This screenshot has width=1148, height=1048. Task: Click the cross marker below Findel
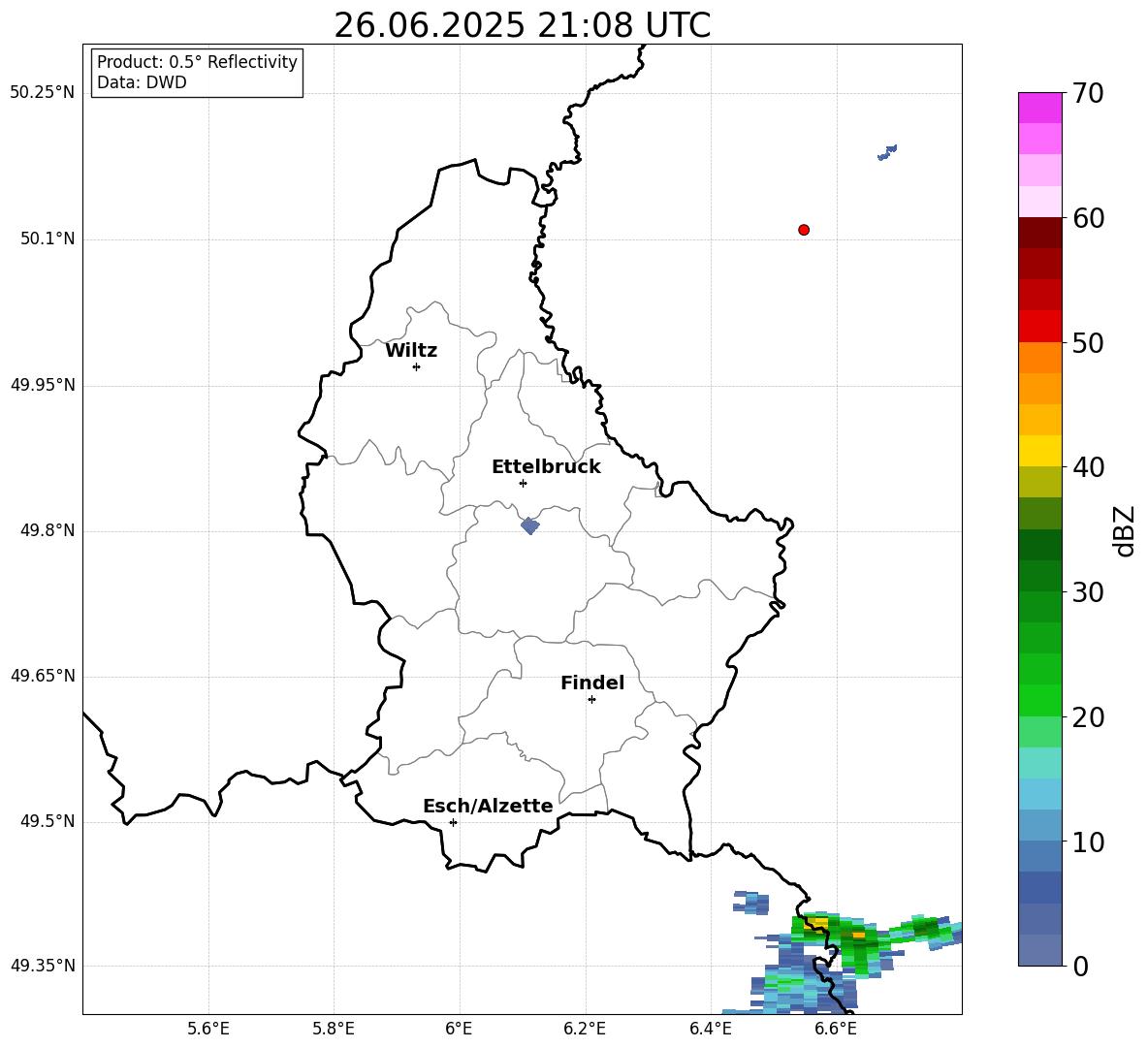click(x=591, y=700)
